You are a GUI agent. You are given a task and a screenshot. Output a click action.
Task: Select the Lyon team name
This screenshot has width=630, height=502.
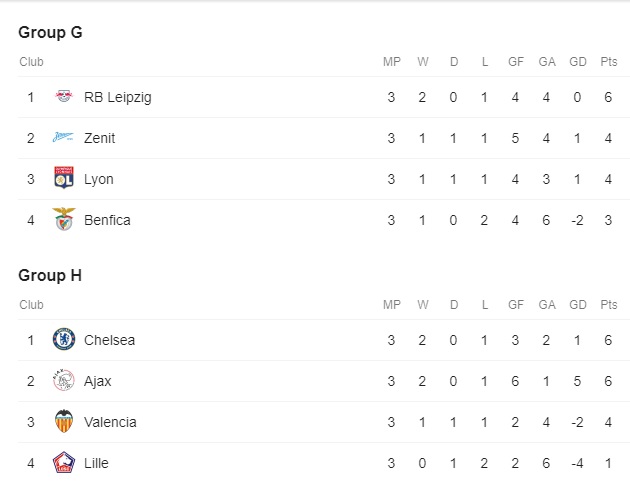coord(99,179)
